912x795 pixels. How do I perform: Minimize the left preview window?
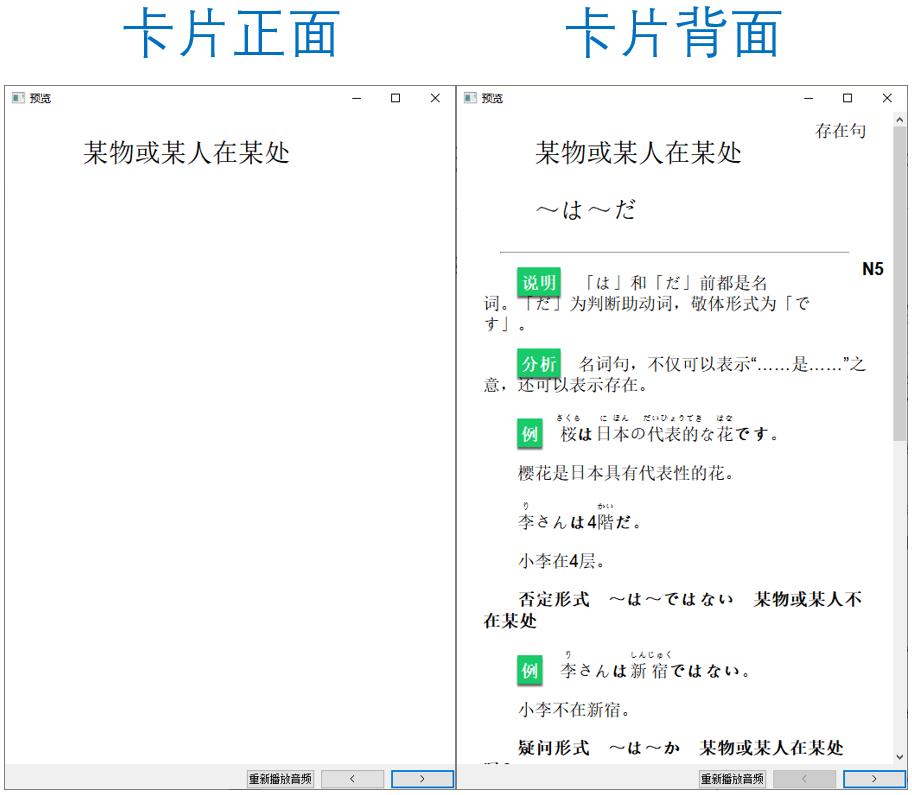click(x=357, y=98)
